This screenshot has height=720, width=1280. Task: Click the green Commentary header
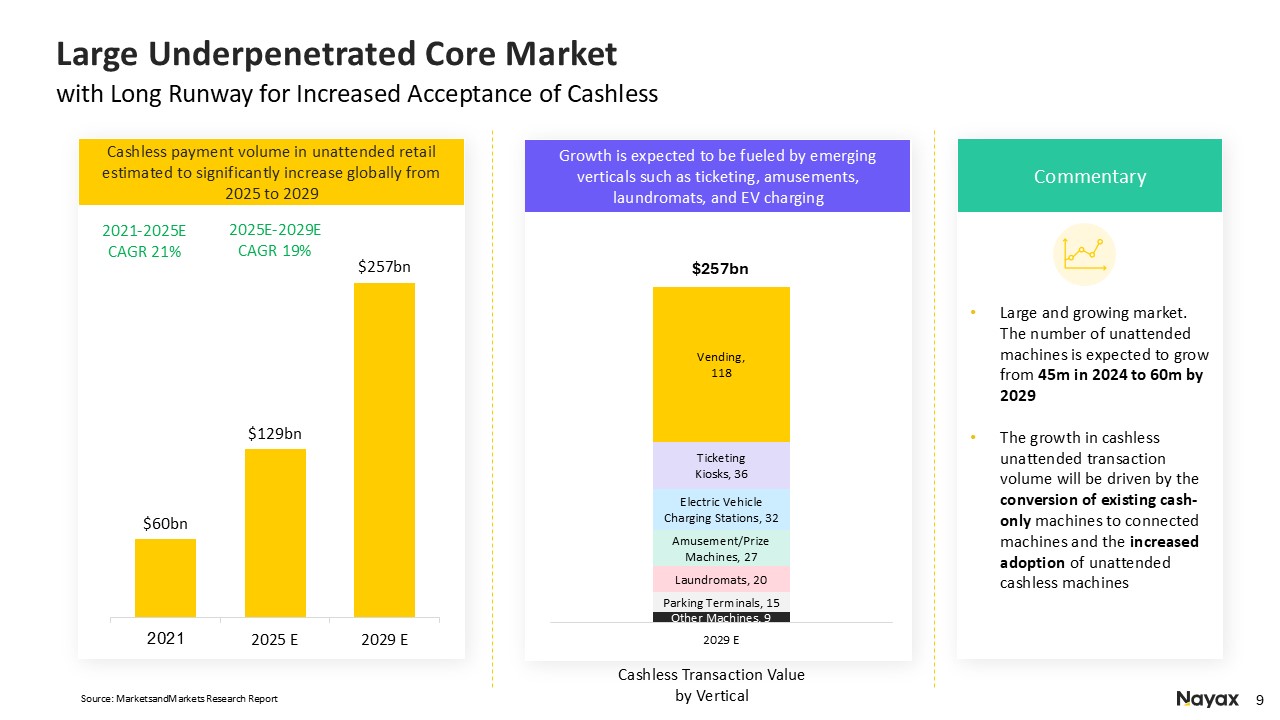1089,176
